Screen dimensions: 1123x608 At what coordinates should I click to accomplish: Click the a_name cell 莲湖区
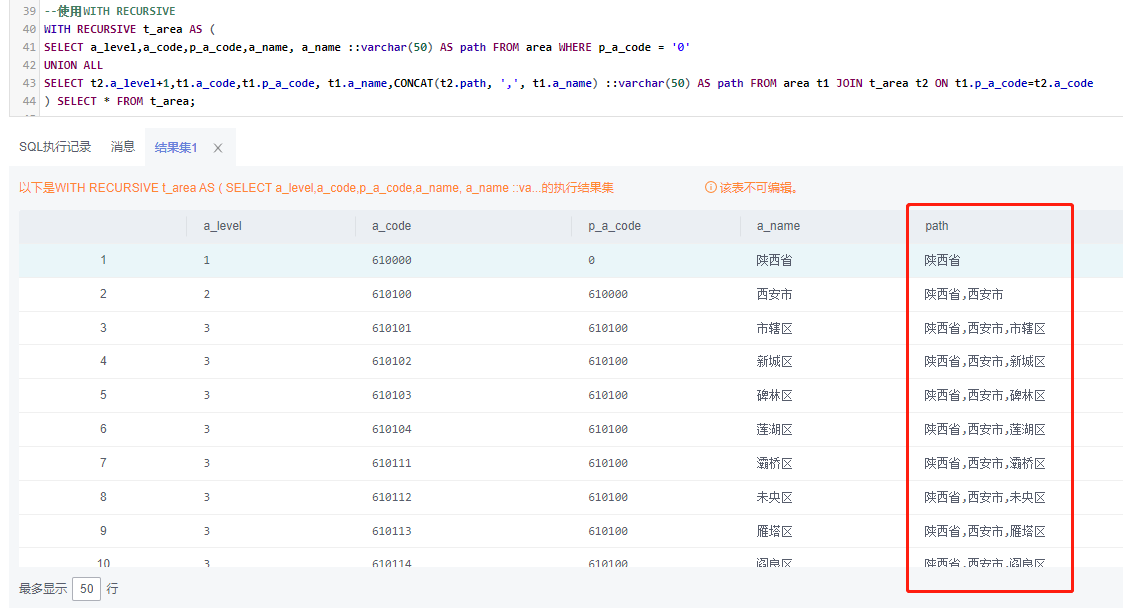click(x=774, y=429)
